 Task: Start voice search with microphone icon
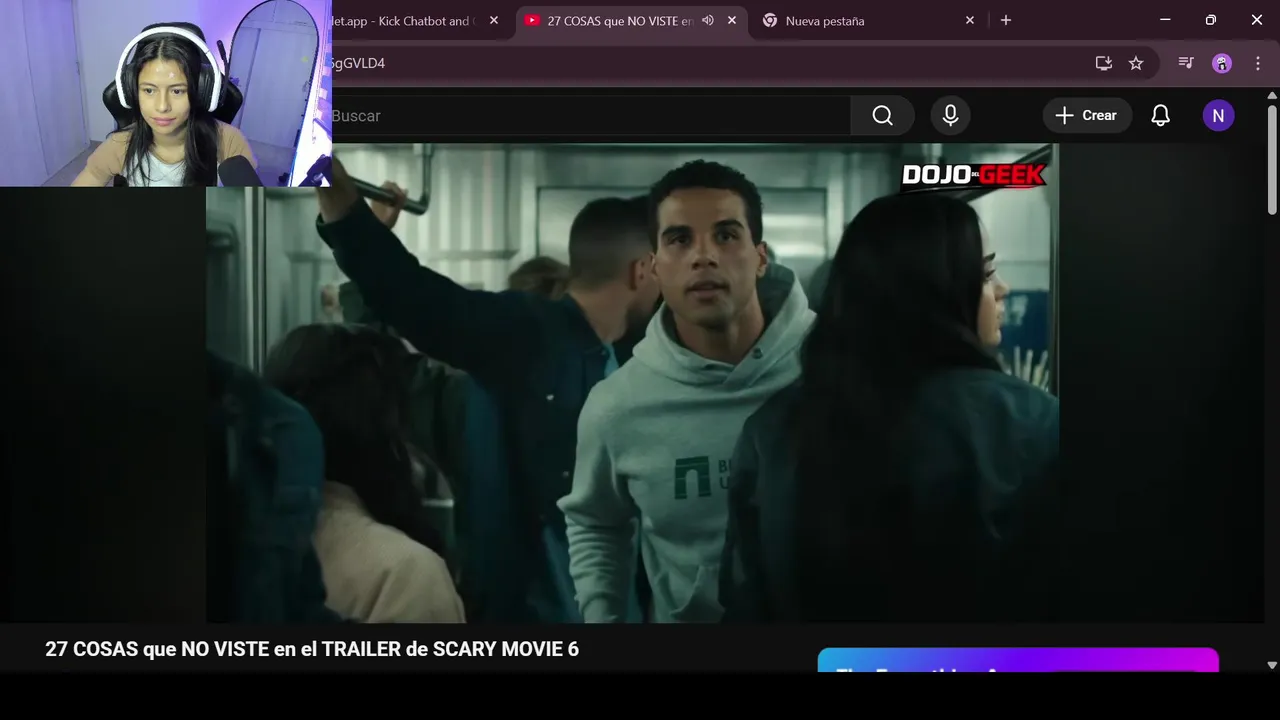[x=950, y=116]
